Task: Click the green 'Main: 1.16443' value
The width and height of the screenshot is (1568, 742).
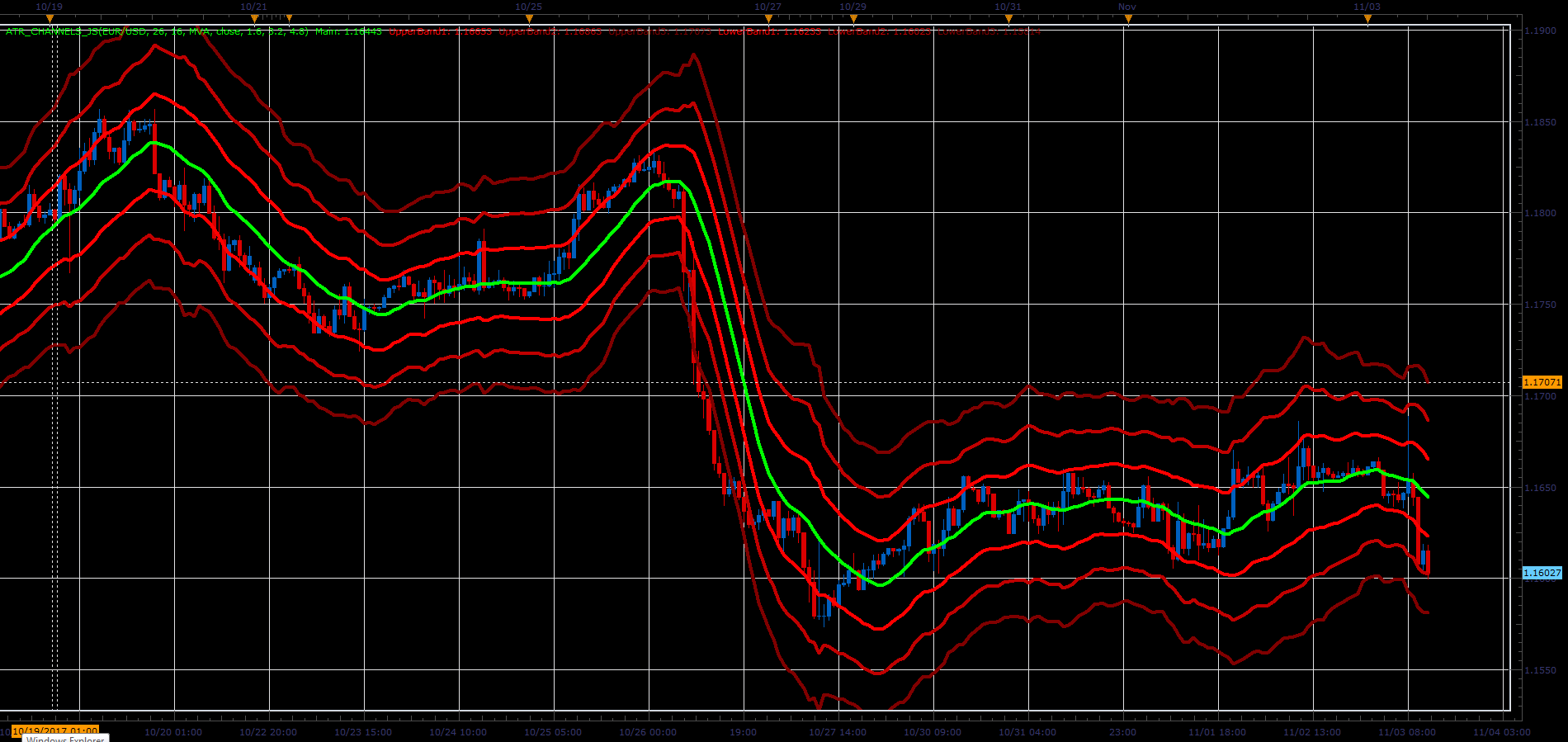Action: pyautogui.click(x=348, y=31)
